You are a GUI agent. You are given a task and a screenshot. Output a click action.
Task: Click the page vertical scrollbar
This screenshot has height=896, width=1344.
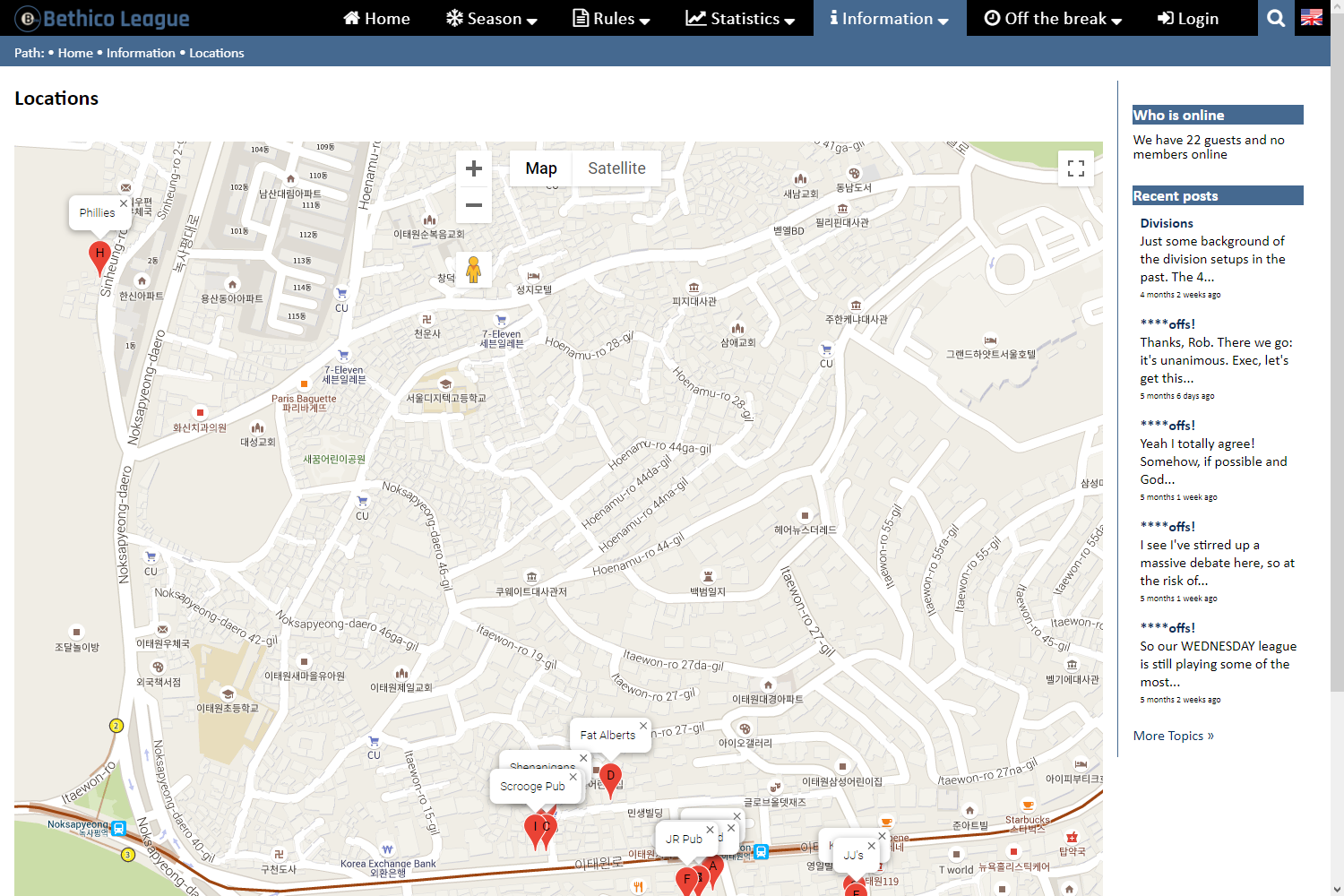click(x=1336, y=358)
